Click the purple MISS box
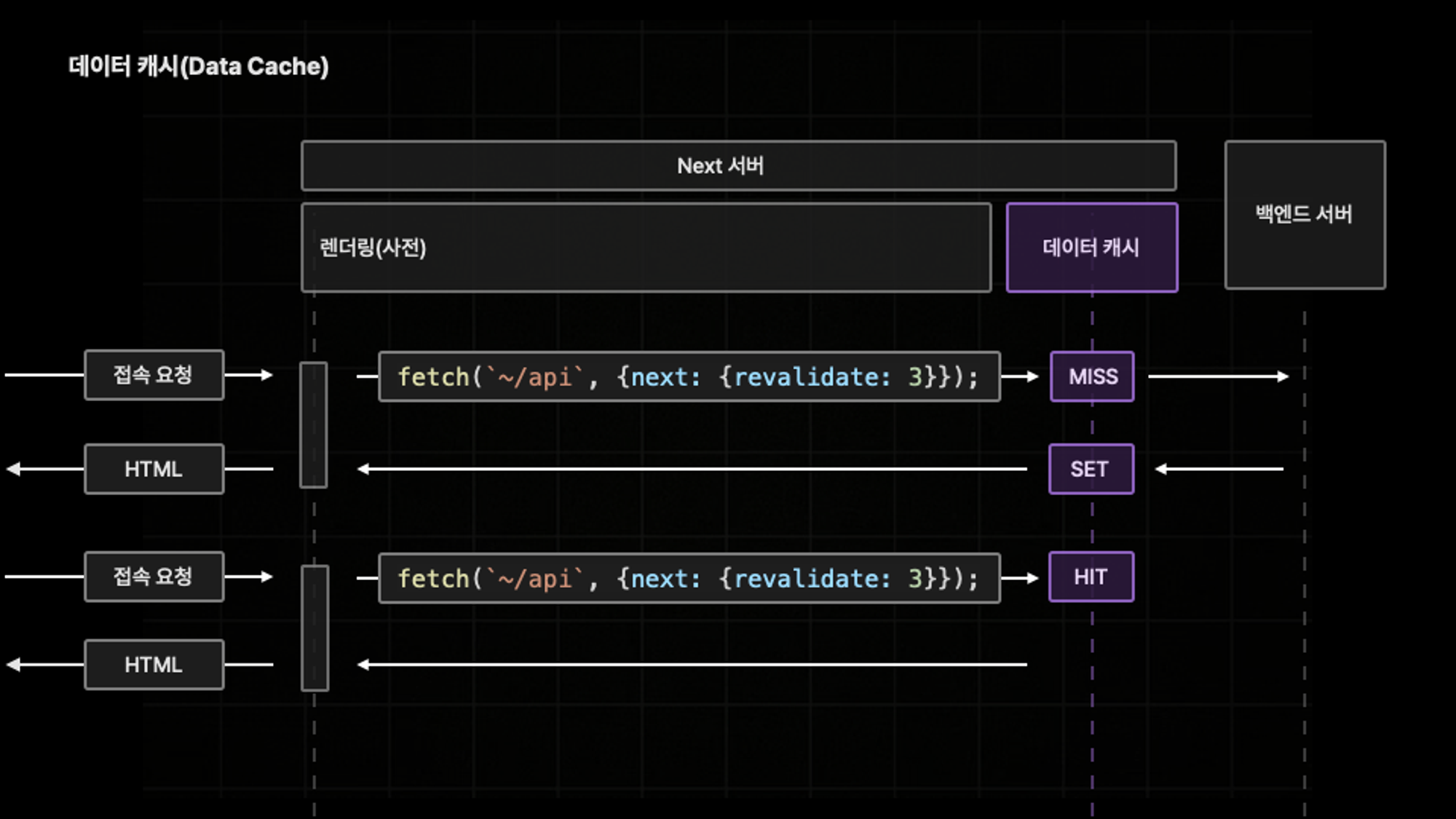The image size is (1456, 819). pos(1092,376)
